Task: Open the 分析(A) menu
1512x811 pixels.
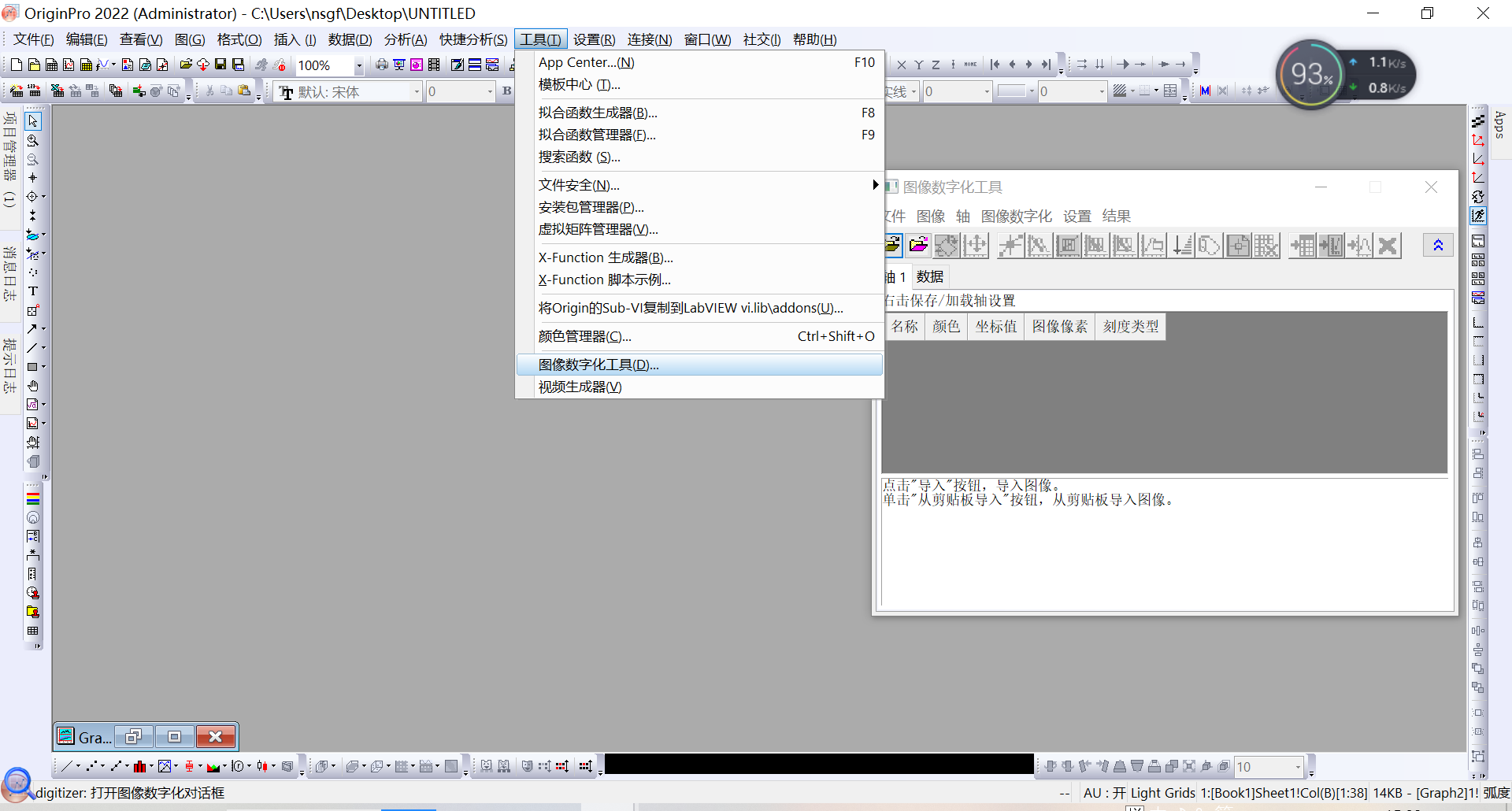Action: [406, 39]
